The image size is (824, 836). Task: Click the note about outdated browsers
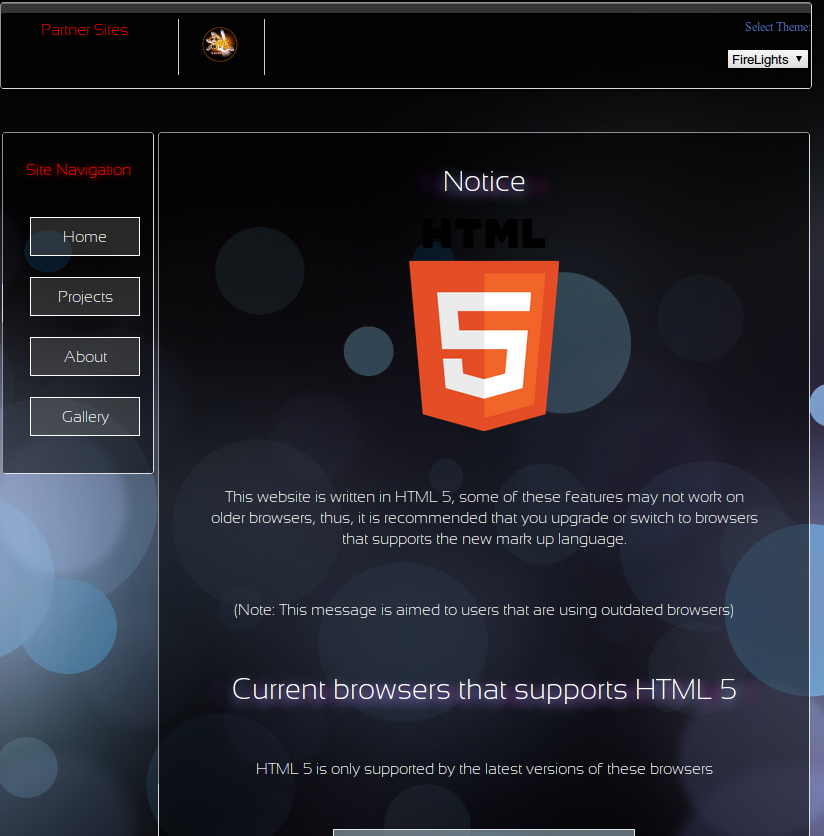484,610
